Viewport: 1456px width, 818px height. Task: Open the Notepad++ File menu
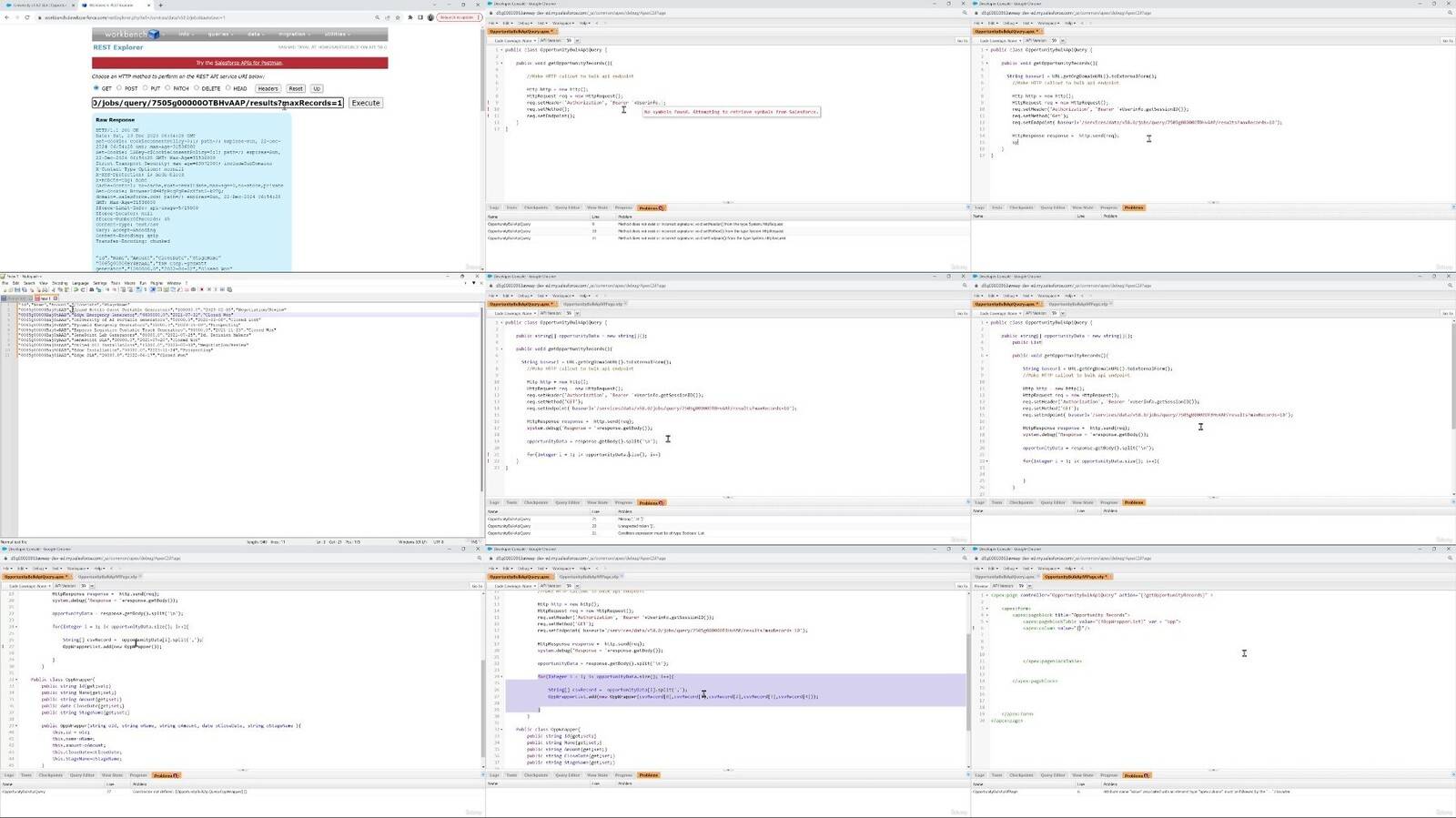5,283
